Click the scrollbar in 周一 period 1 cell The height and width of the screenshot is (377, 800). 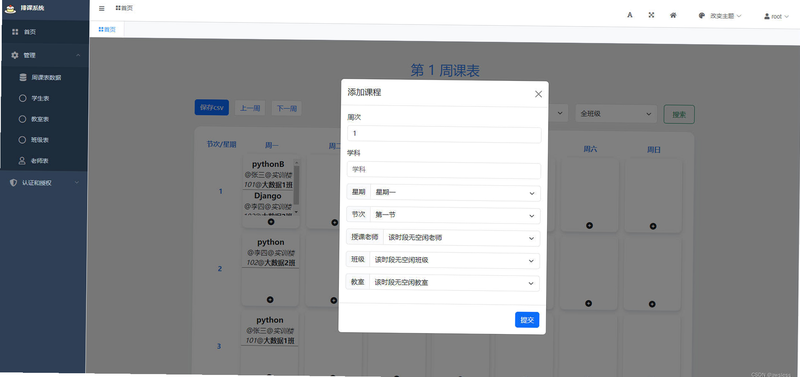pyautogui.click(x=296, y=186)
